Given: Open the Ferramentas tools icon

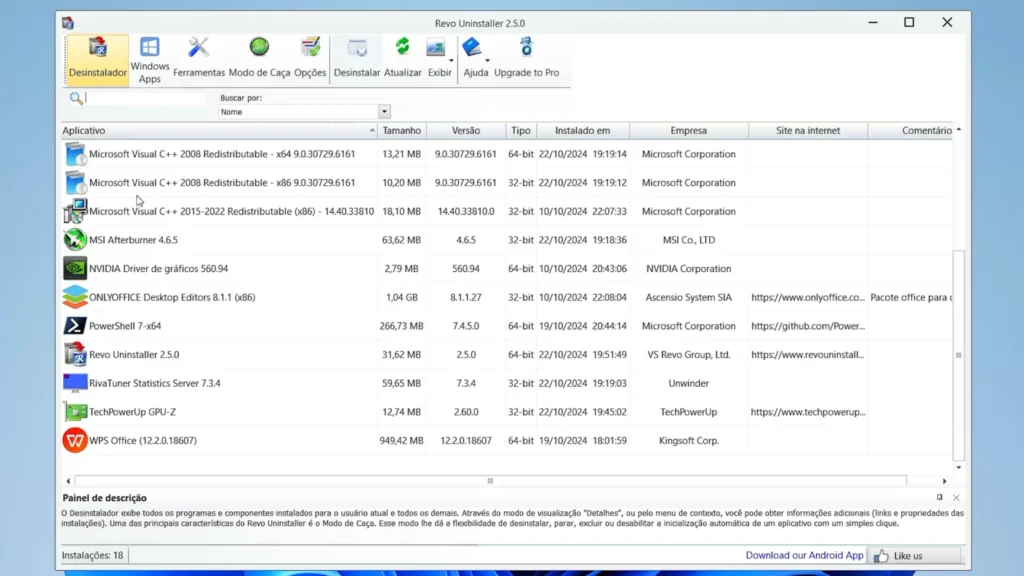Looking at the screenshot, I should pyautogui.click(x=199, y=59).
